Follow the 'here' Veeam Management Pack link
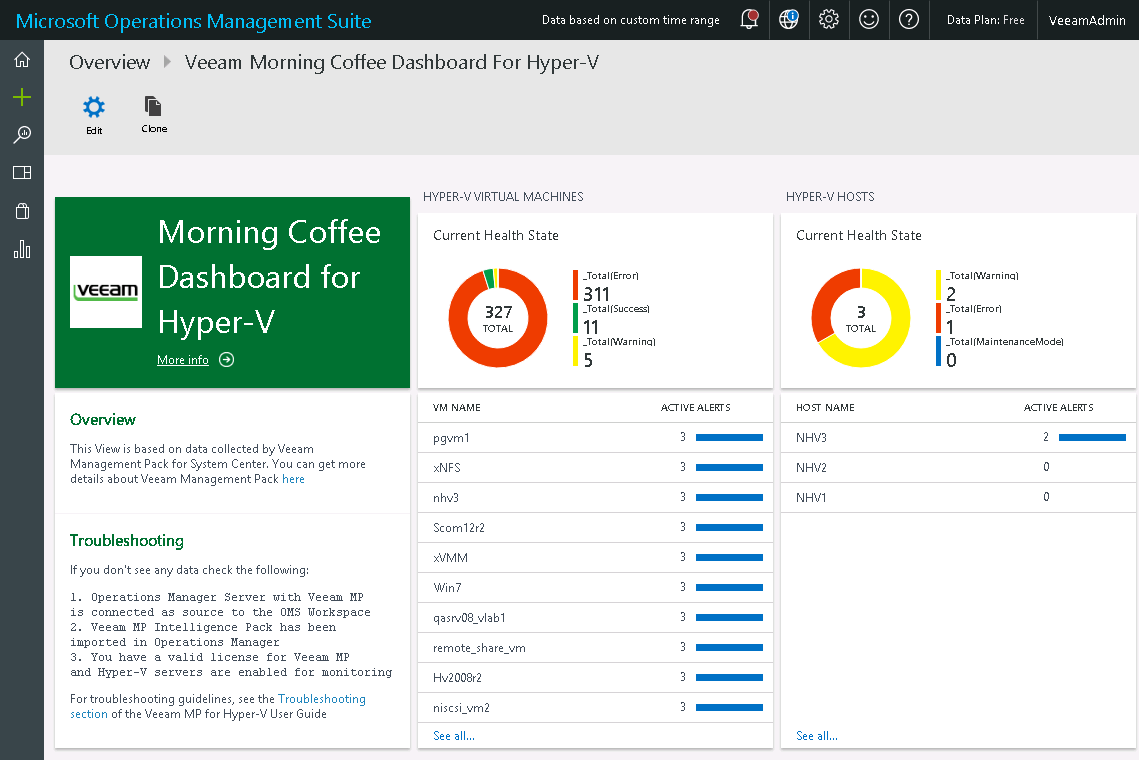 [x=293, y=479]
